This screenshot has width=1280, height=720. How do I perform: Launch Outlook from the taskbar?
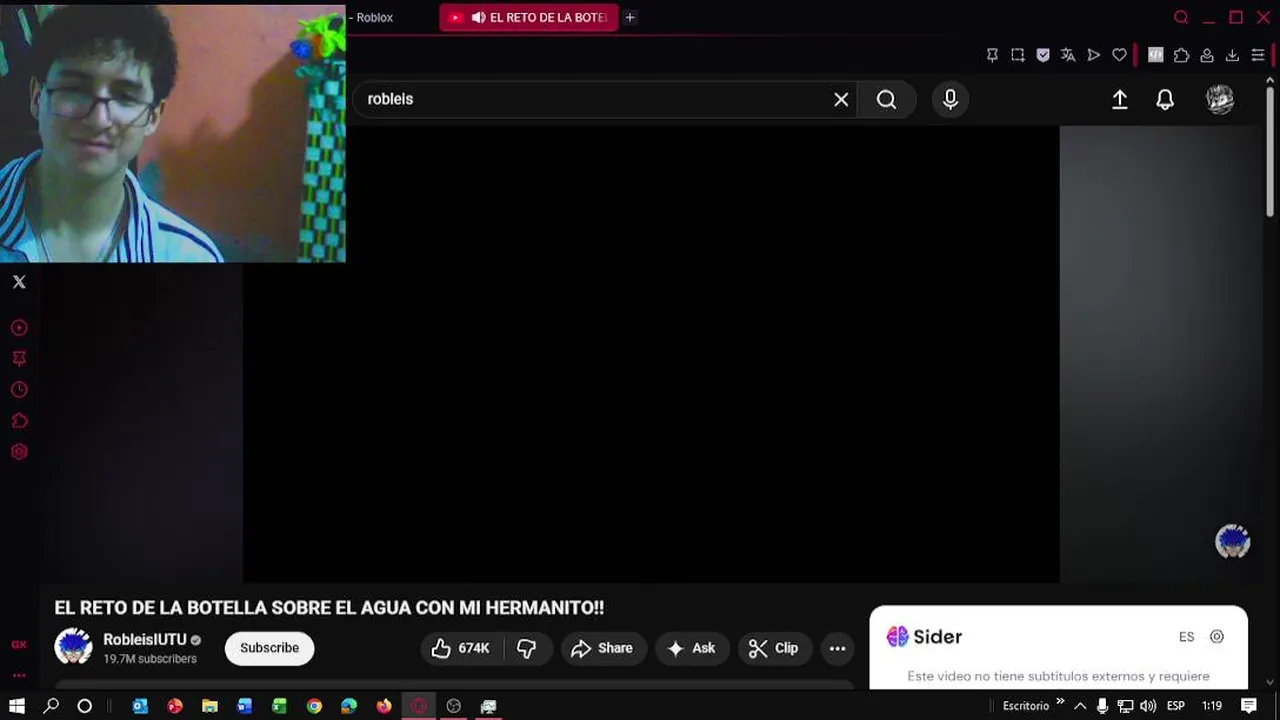pyautogui.click(x=140, y=706)
